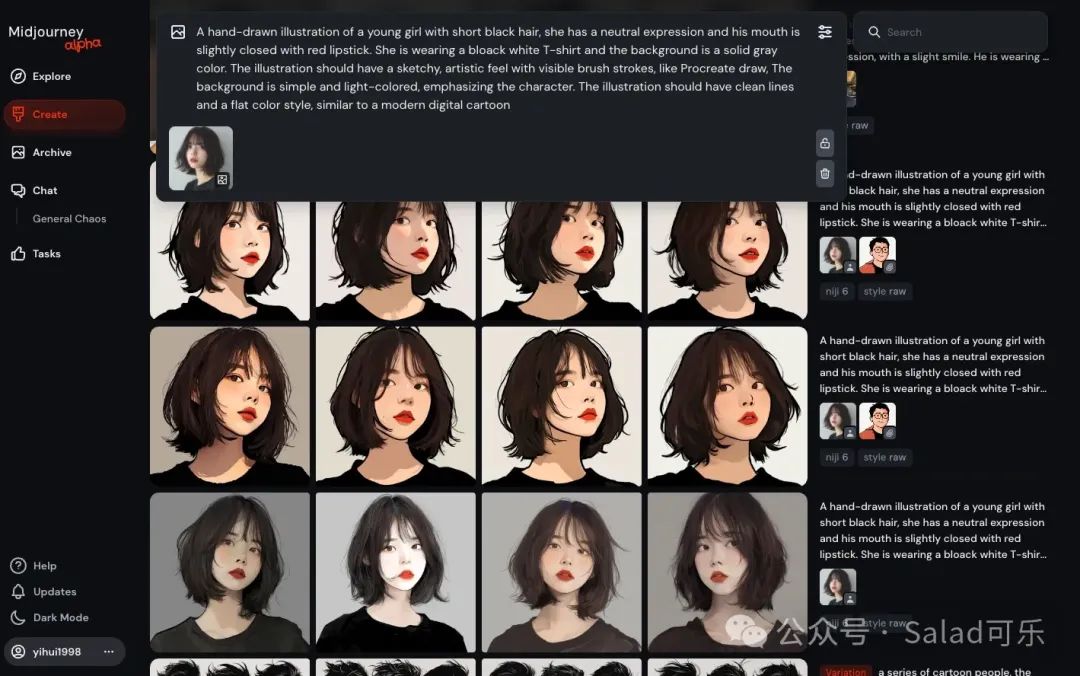The width and height of the screenshot is (1080, 676).
Task: Open the third image in the gray-background row
Action: pyautogui.click(x=561, y=573)
